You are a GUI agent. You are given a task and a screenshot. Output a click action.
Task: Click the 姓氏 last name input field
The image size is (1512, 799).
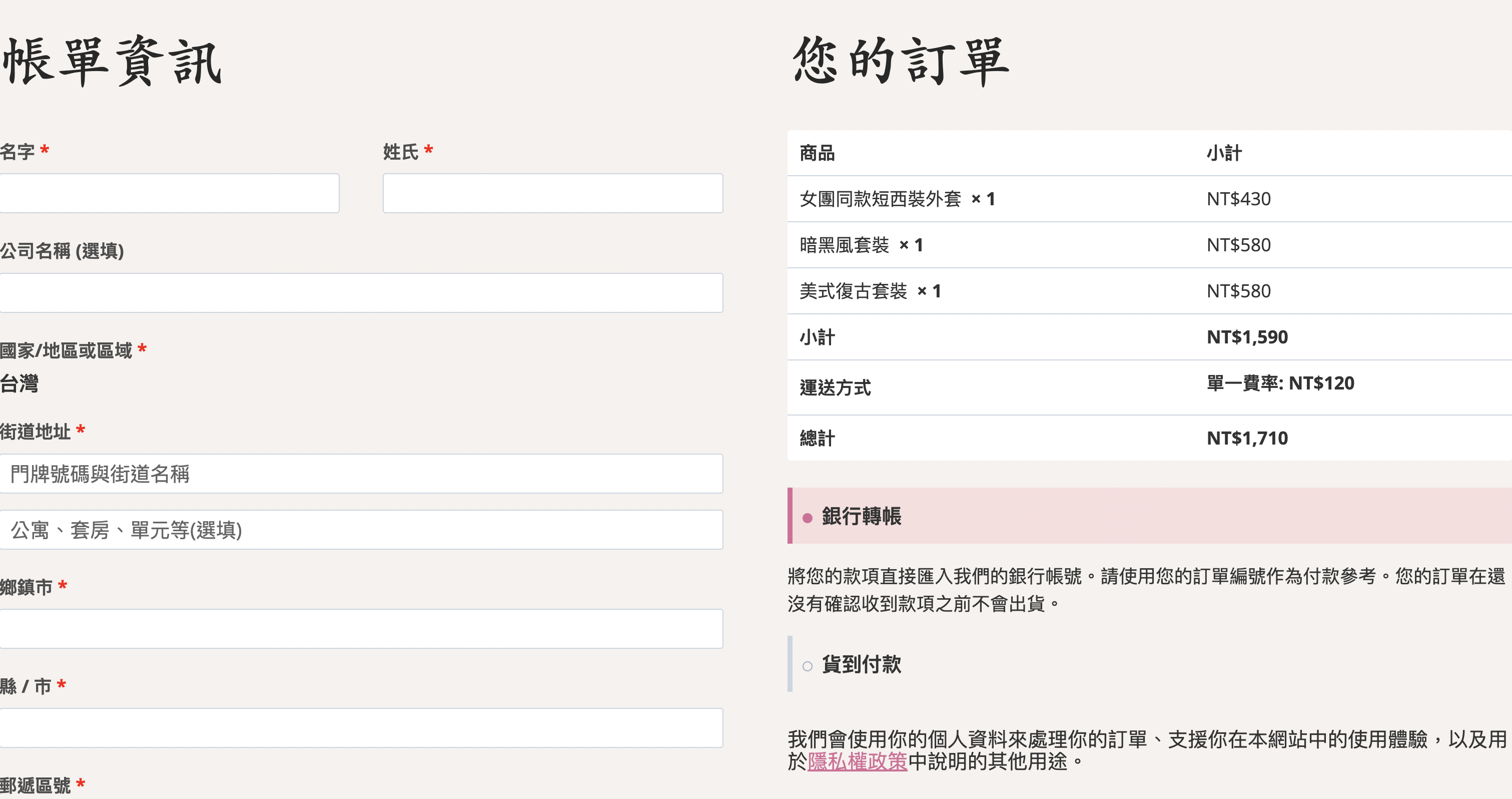tap(552, 193)
